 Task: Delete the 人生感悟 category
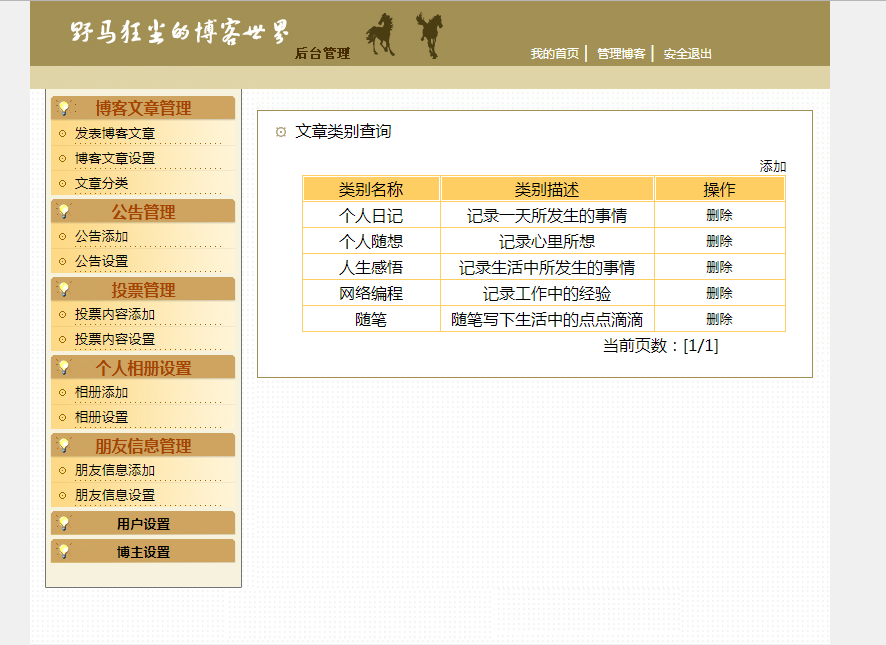coord(719,267)
